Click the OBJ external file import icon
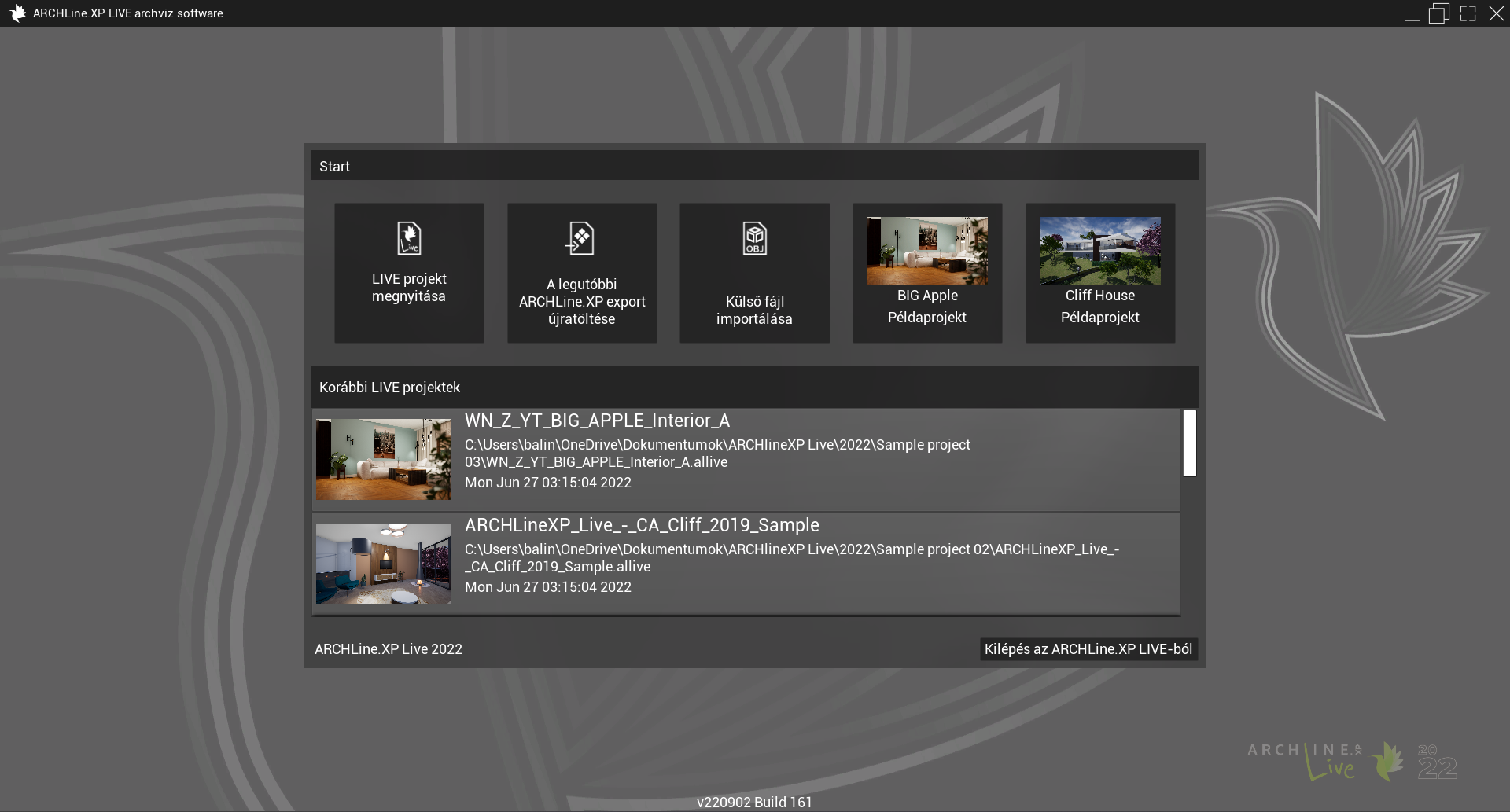This screenshot has width=1510, height=812. pyautogui.click(x=755, y=238)
